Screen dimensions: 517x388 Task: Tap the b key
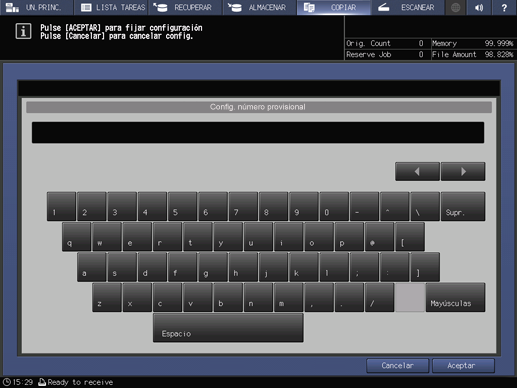pyautogui.click(x=228, y=297)
